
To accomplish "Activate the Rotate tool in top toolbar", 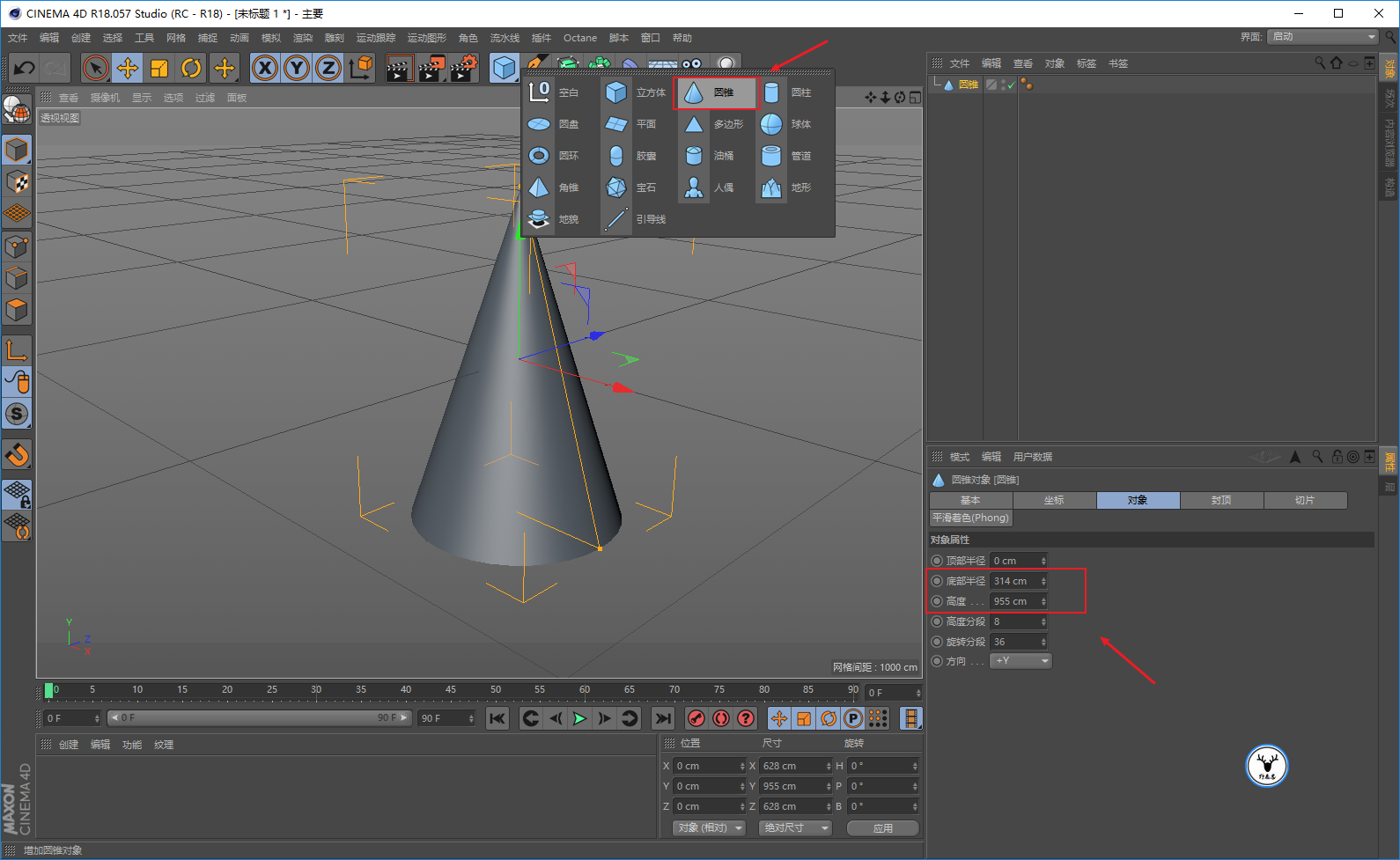I will [191, 68].
